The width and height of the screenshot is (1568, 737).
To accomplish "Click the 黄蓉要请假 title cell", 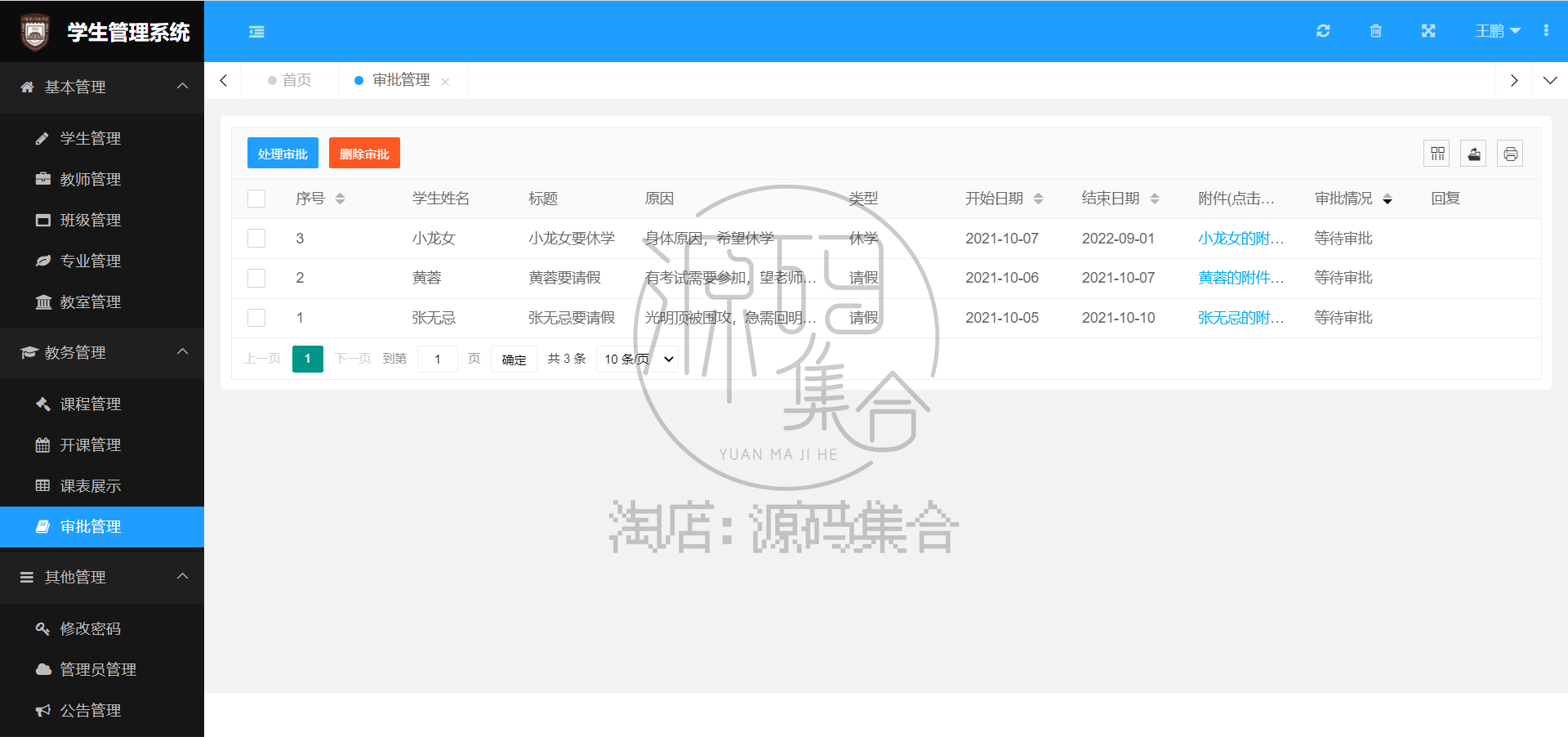I will coord(564,278).
